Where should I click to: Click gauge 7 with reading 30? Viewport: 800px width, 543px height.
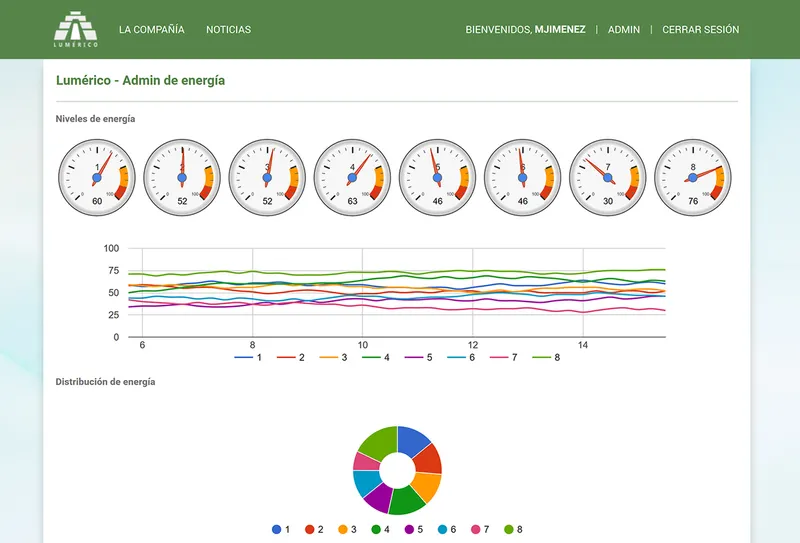(x=608, y=177)
